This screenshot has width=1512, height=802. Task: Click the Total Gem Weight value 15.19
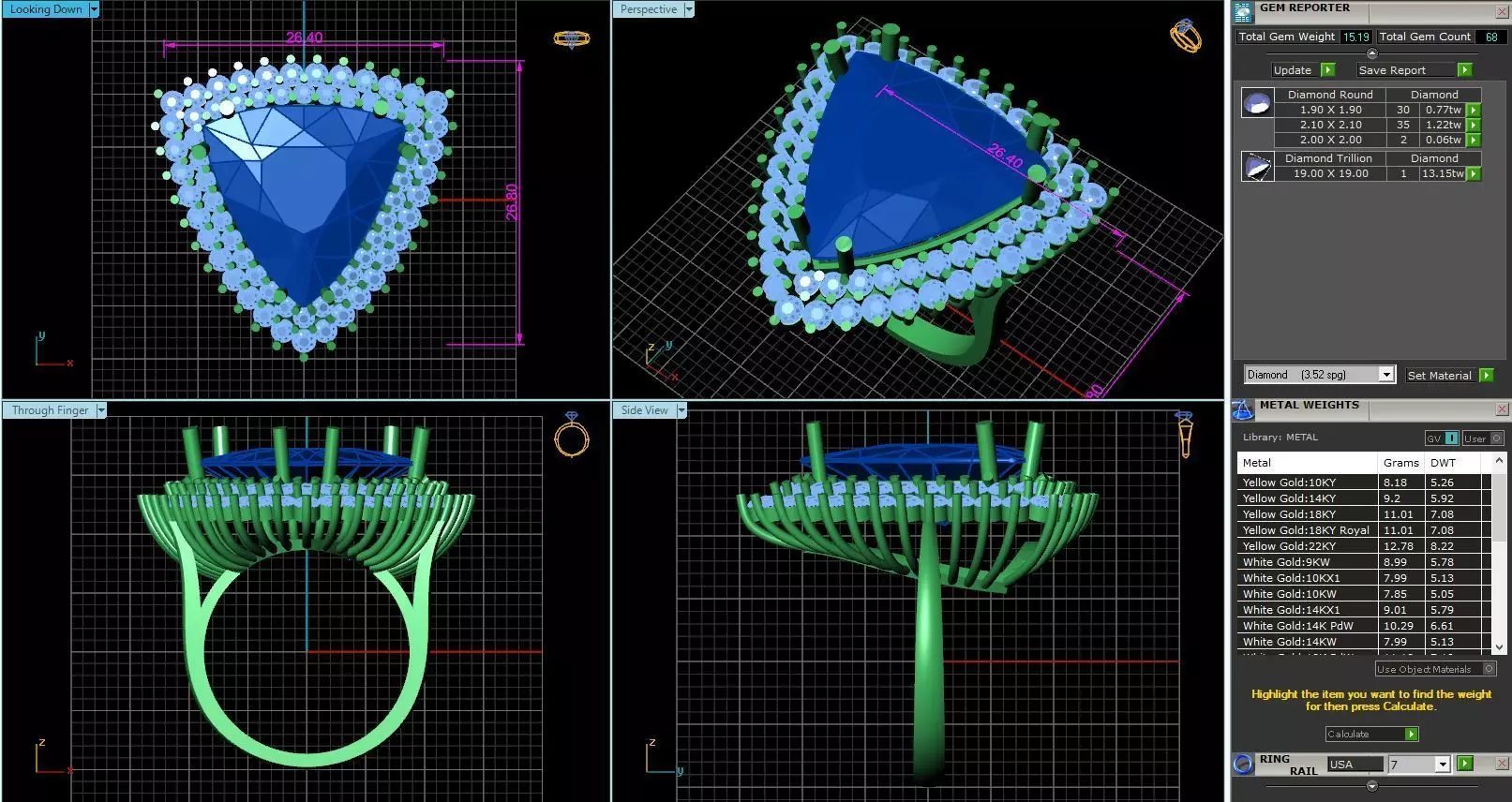1355,37
